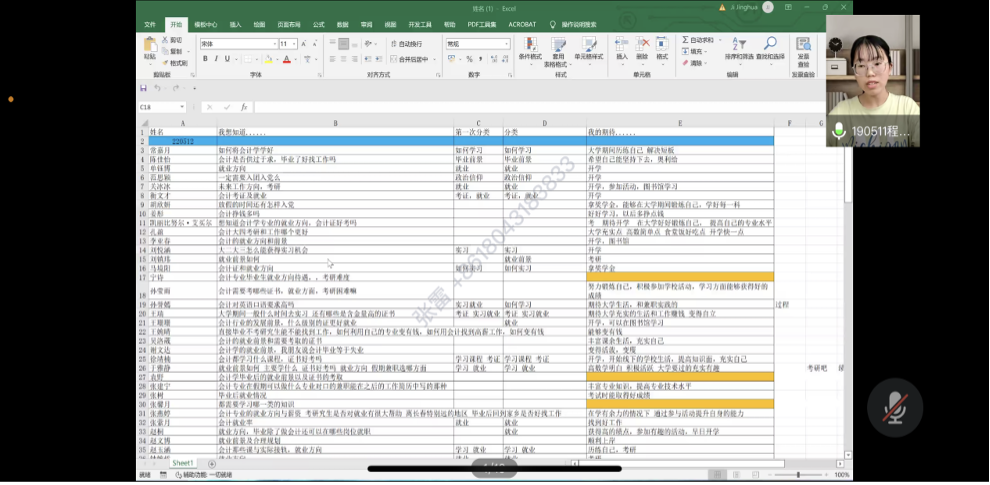Expand the font size dropdown
990x485 pixels.
coord(294,44)
